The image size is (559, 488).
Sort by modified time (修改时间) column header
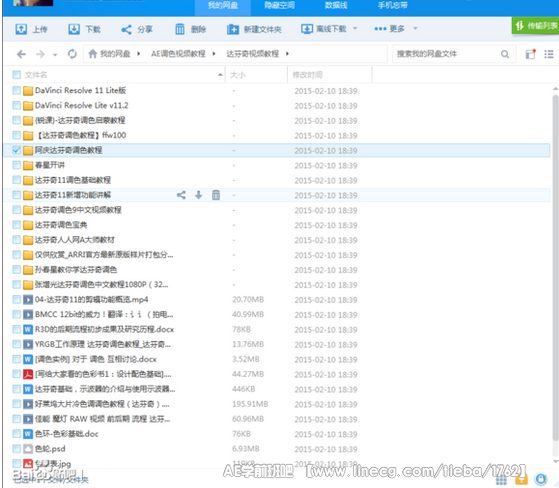(x=308, y=75)
